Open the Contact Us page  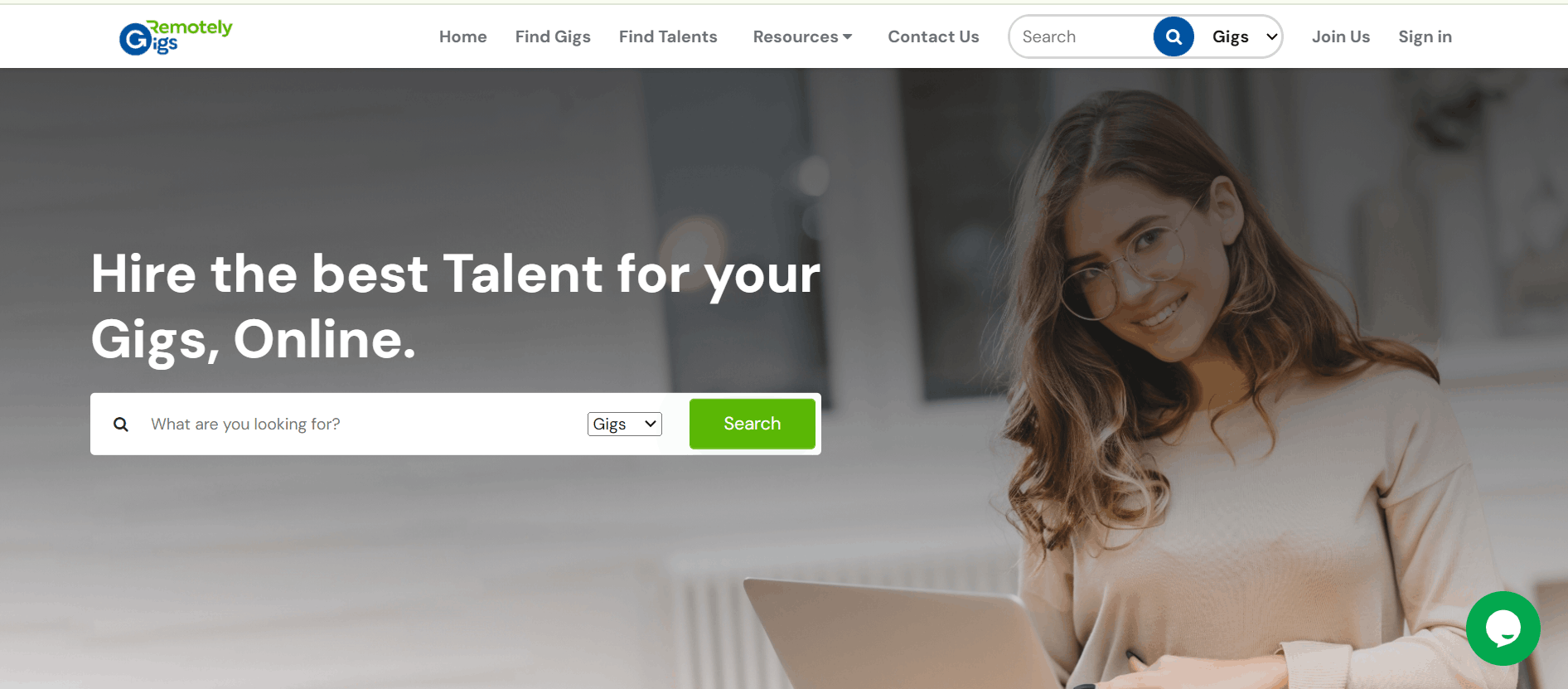tap(933, 36)
